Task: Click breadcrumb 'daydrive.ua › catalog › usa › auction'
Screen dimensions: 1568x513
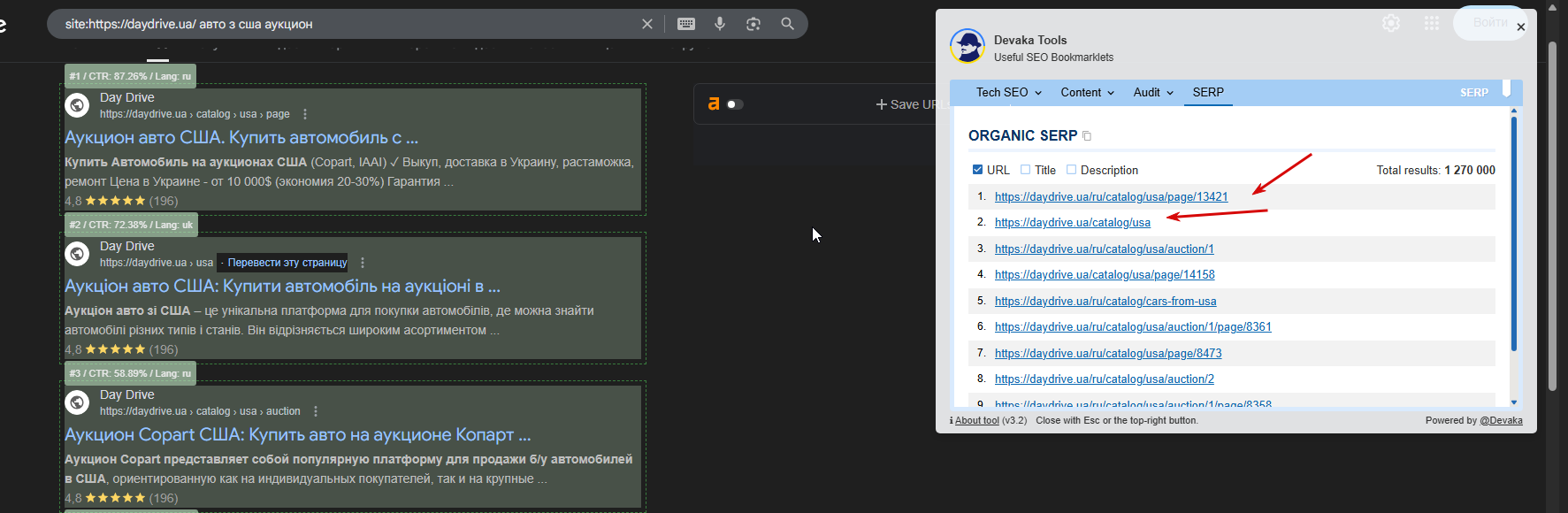Action: click(200, 411)
